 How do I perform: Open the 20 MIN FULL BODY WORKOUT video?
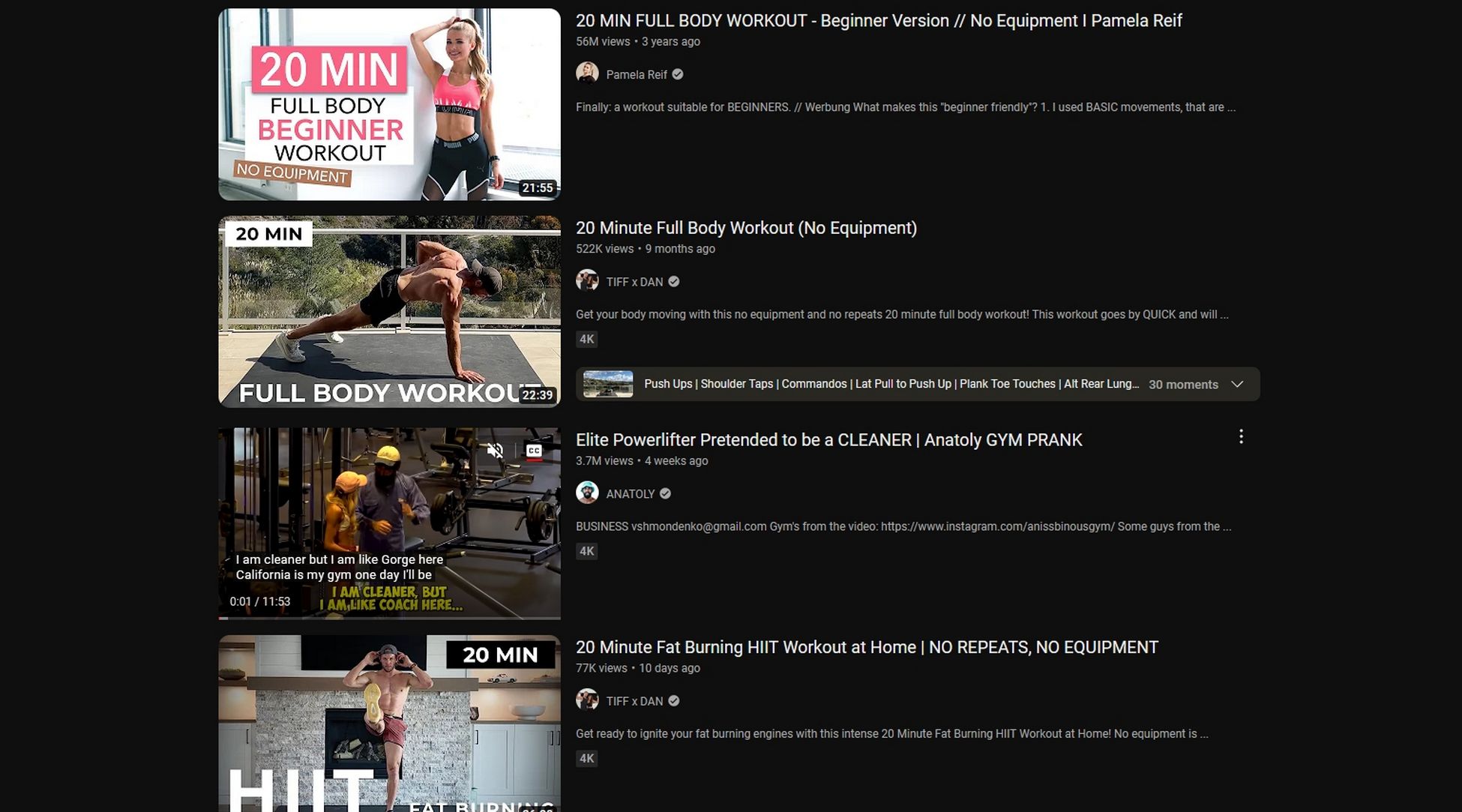pos(878,20)
